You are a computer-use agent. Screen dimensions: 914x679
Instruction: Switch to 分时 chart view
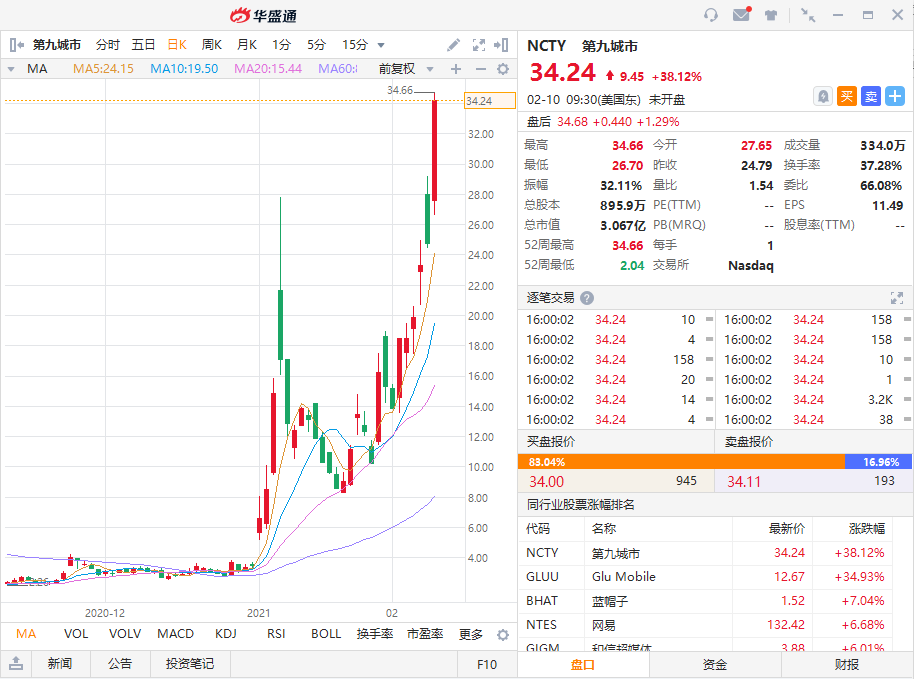tap(108, 45)
